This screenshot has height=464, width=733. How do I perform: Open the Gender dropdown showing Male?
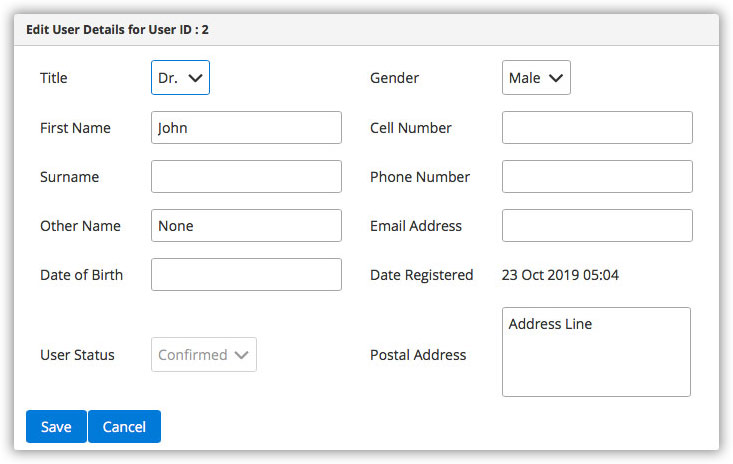536,78
